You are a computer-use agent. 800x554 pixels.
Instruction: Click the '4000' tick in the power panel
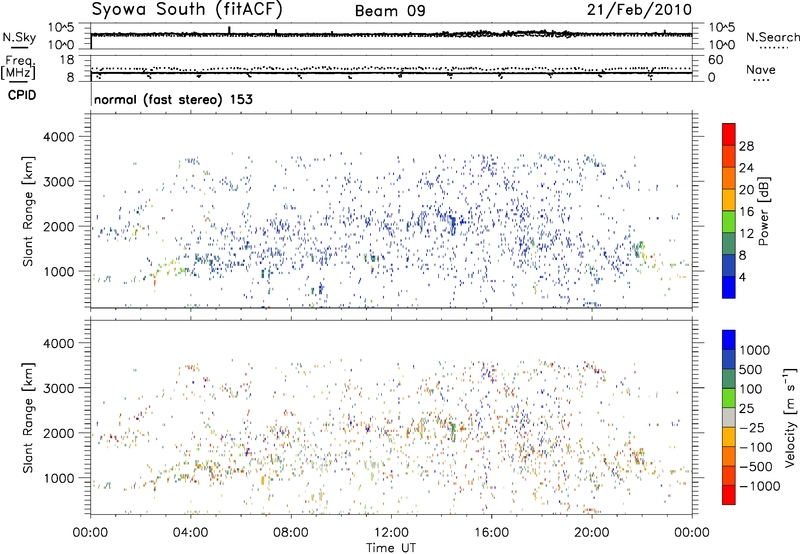[x=58, y=137]
